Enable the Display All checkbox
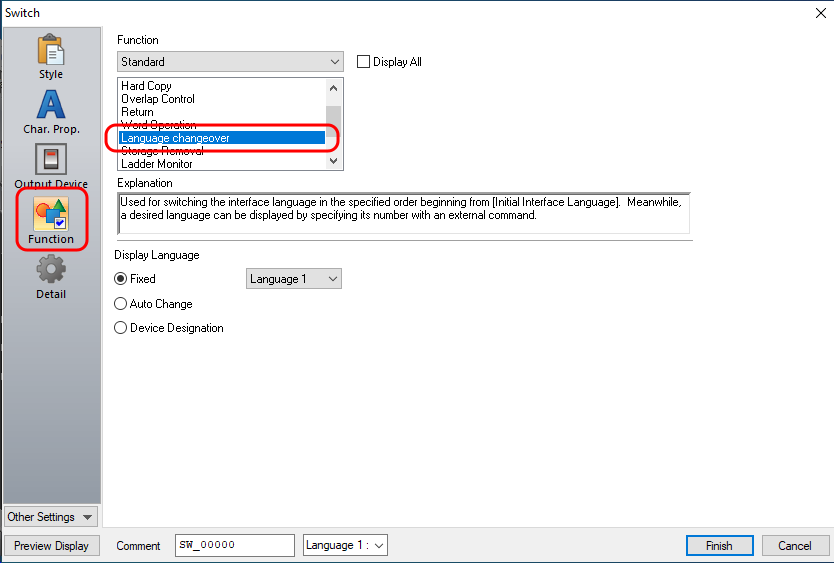This screenshot has height=563, width=834. click(364, 62)
